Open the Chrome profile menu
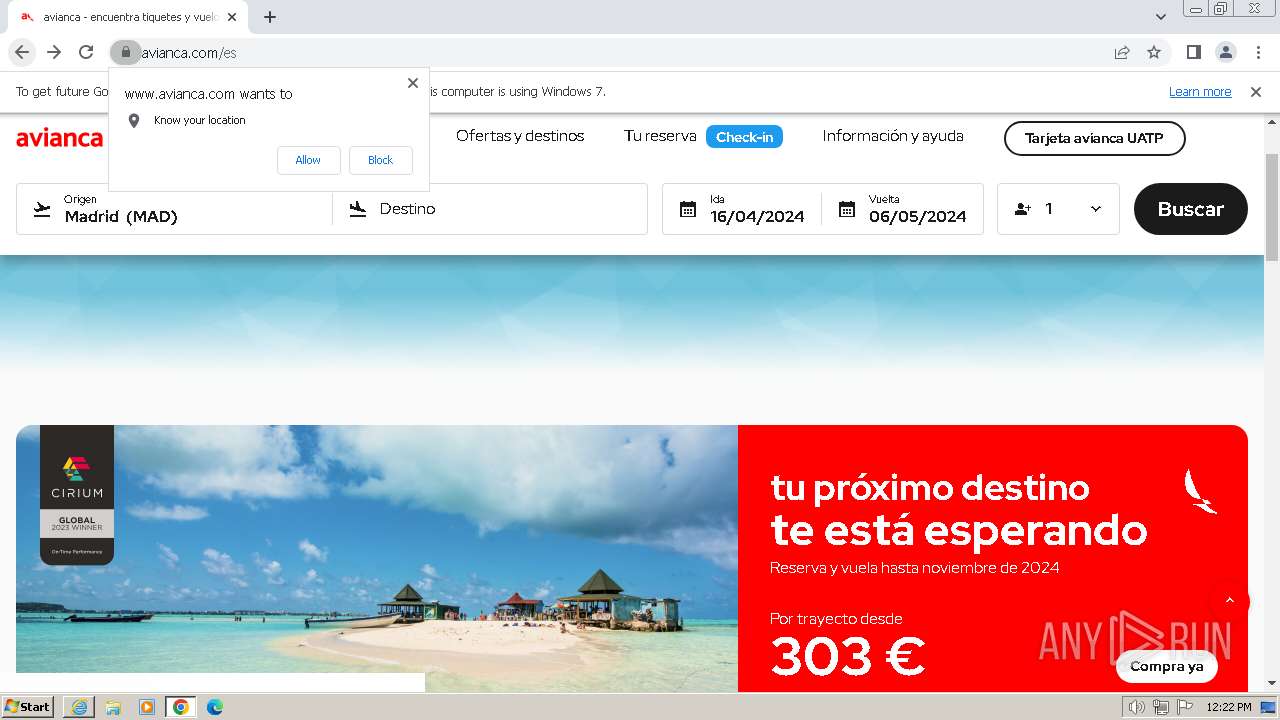 point(1225,52)
